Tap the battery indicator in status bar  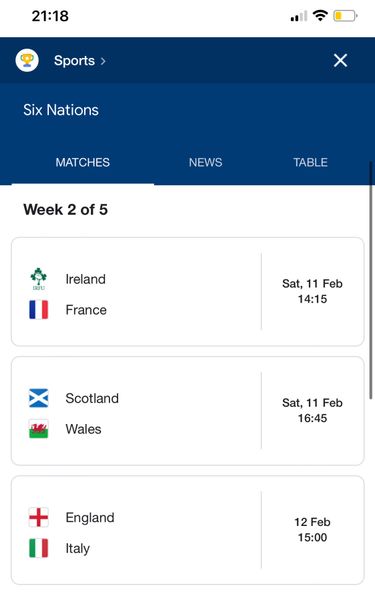[346, 16]
